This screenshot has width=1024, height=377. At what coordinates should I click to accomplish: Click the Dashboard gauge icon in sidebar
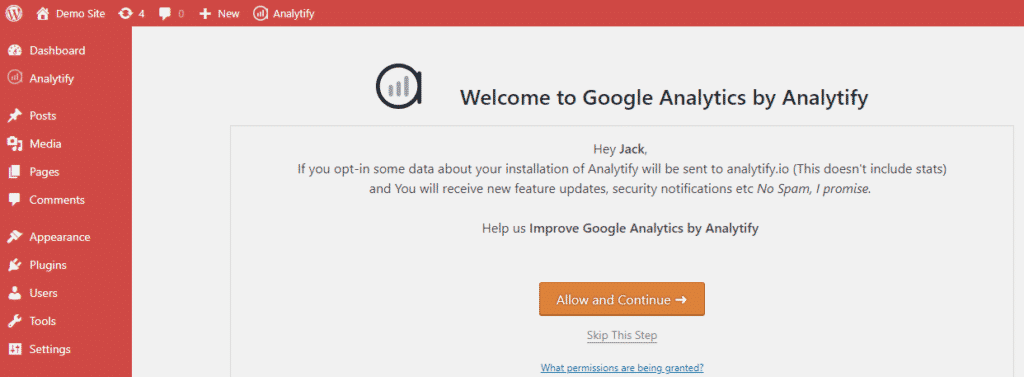coord(14,50)
